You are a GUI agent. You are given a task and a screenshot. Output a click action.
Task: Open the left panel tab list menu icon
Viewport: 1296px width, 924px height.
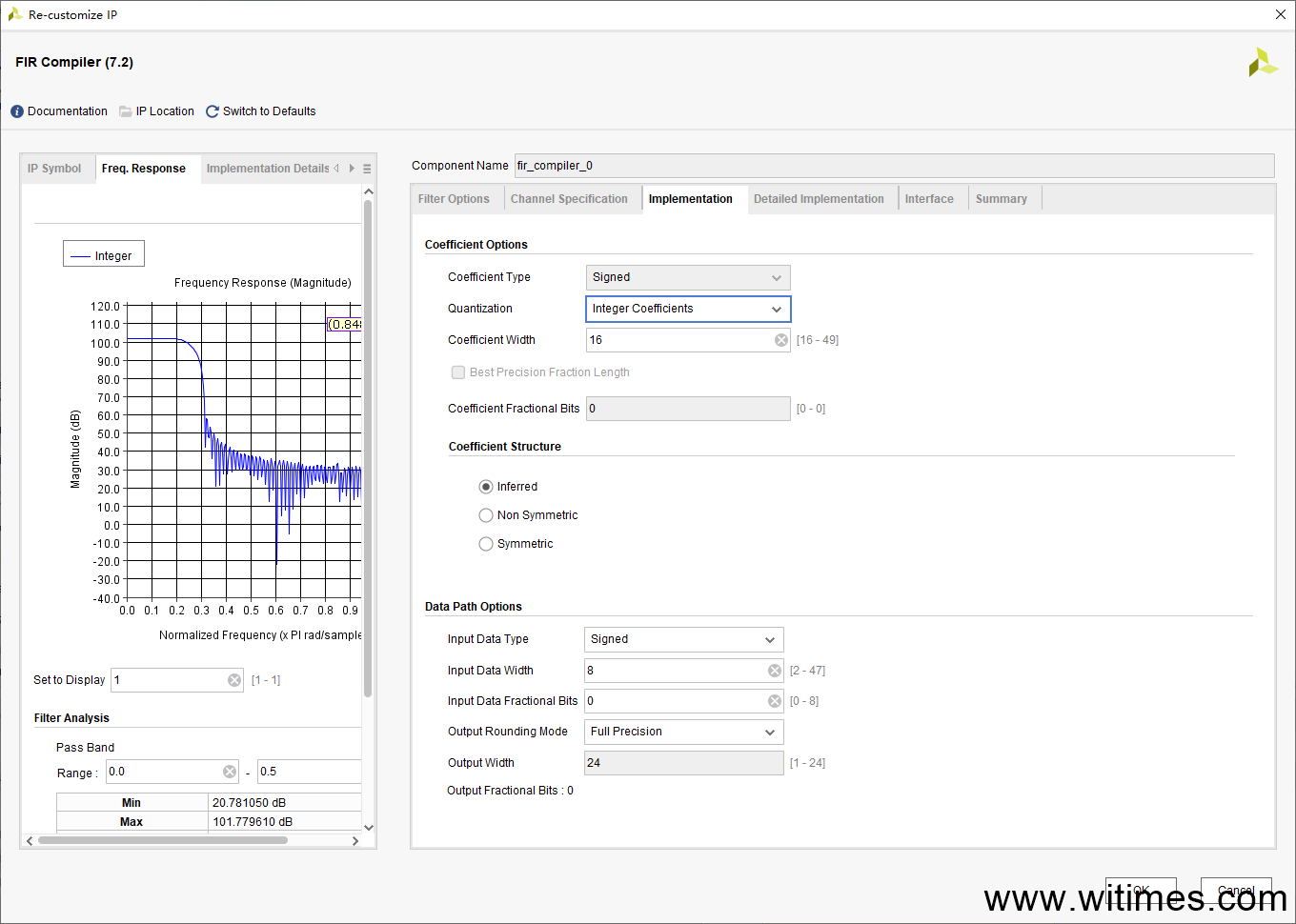(x=367, y=169)
